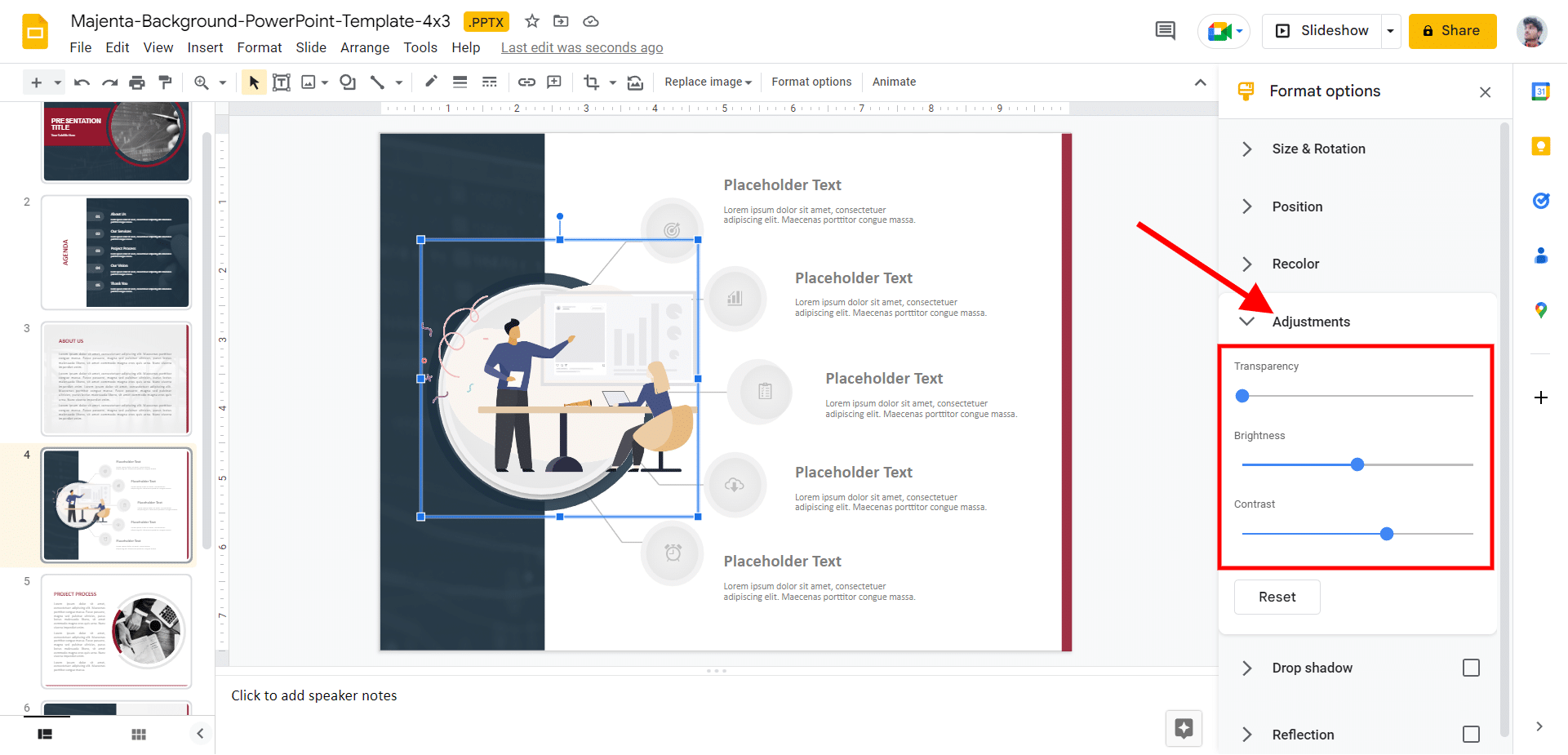Open the Format menu
This screenshot has height=755, width=1568.
[x=259, y=47]
